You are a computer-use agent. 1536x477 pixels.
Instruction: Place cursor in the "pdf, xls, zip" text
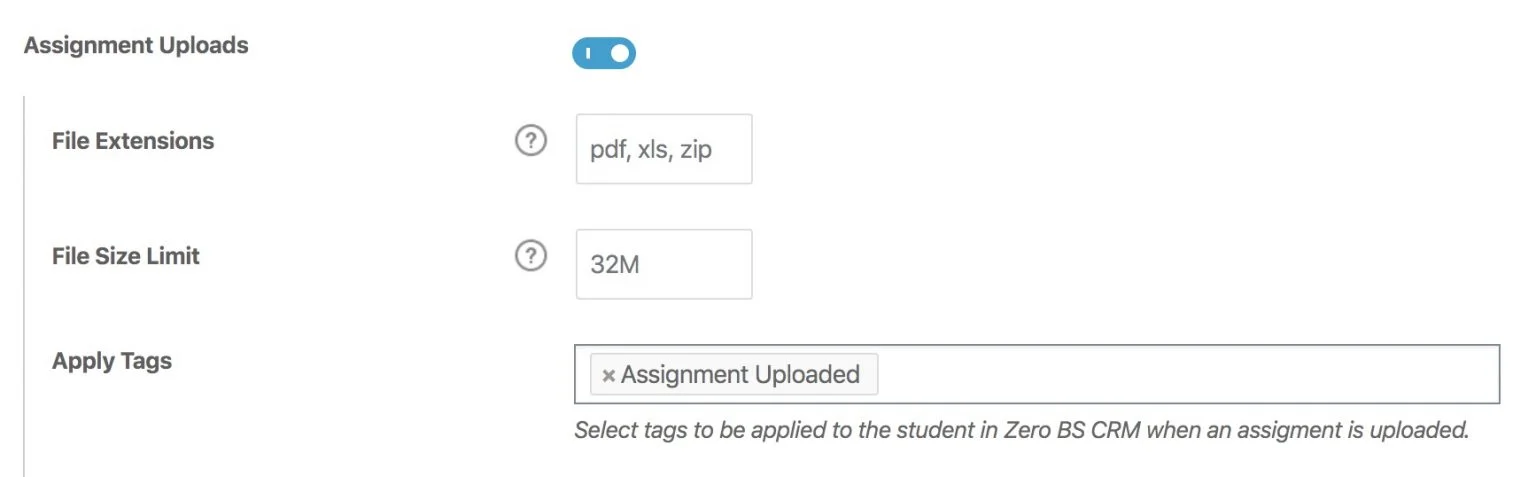pos(651,151)
